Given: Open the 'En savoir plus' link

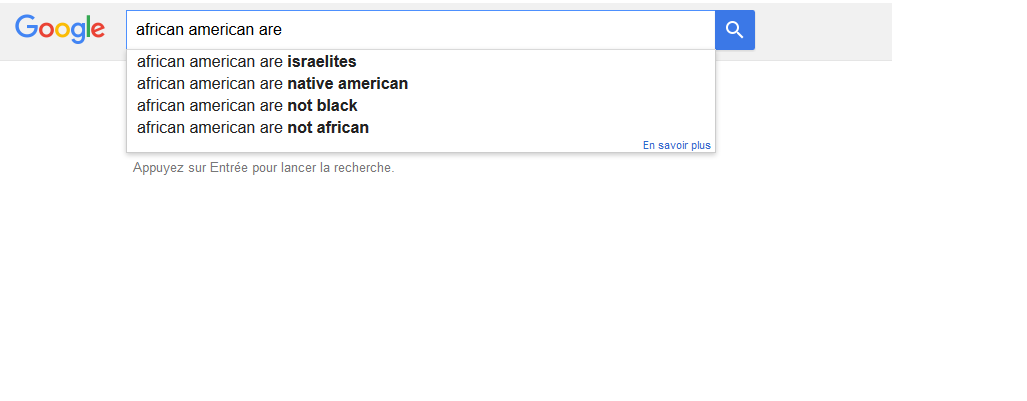Looking at the screenshot, I should pos(677,145).
